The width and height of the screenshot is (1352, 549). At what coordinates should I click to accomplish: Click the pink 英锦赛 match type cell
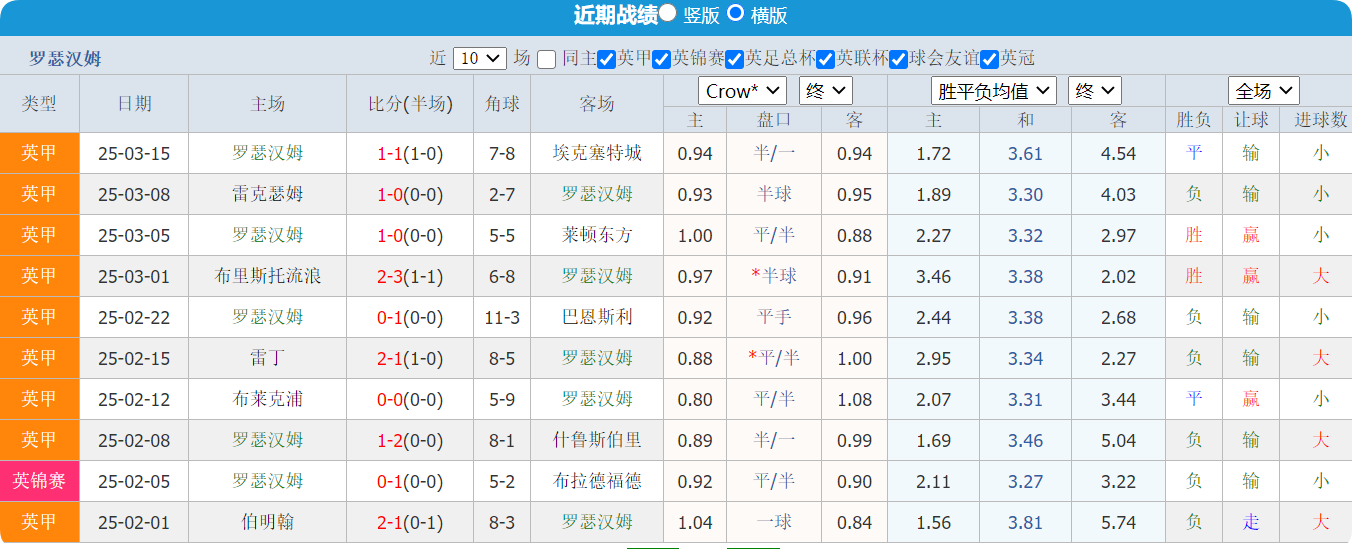(x=39, y=481)
